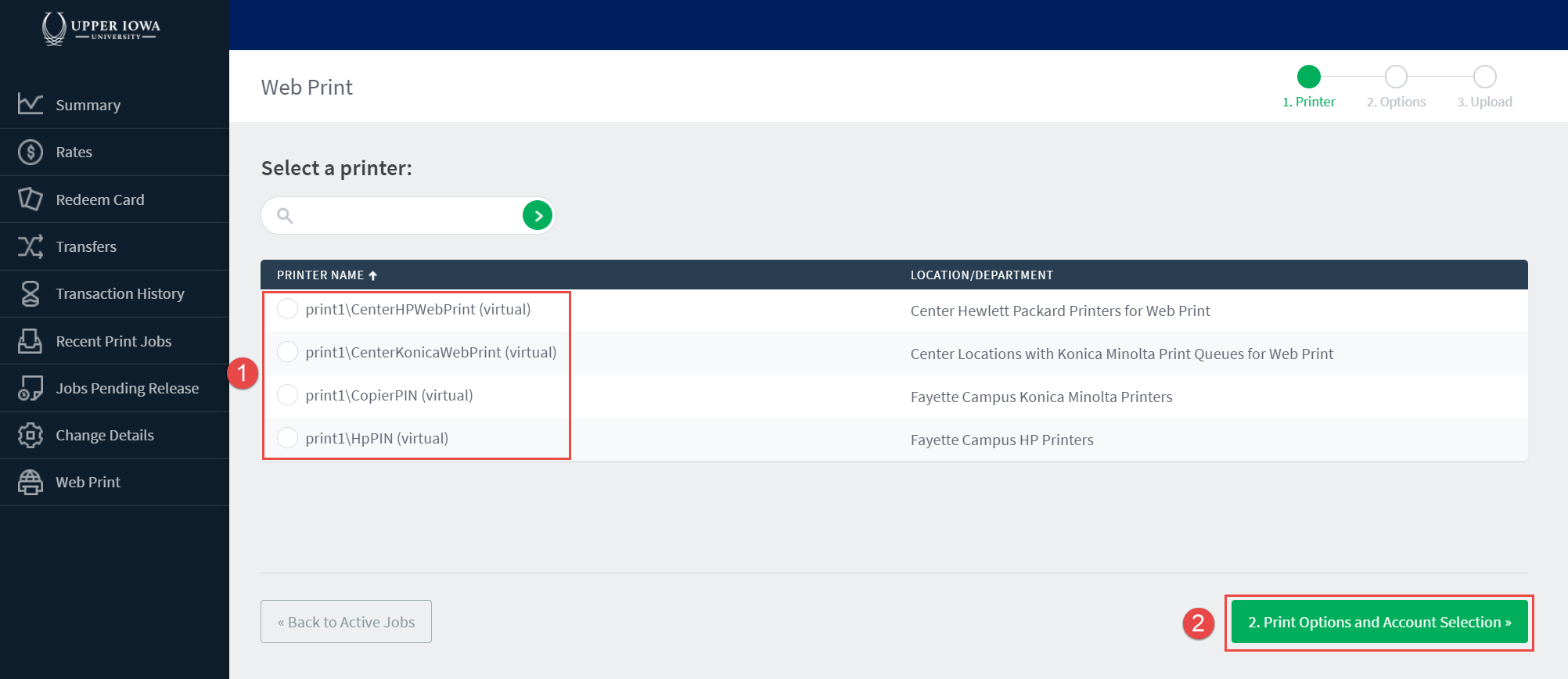Select the print1\CopierPIN radio button
The width and height of the screenshot is (1568, 679).
(x=288, y=395)
